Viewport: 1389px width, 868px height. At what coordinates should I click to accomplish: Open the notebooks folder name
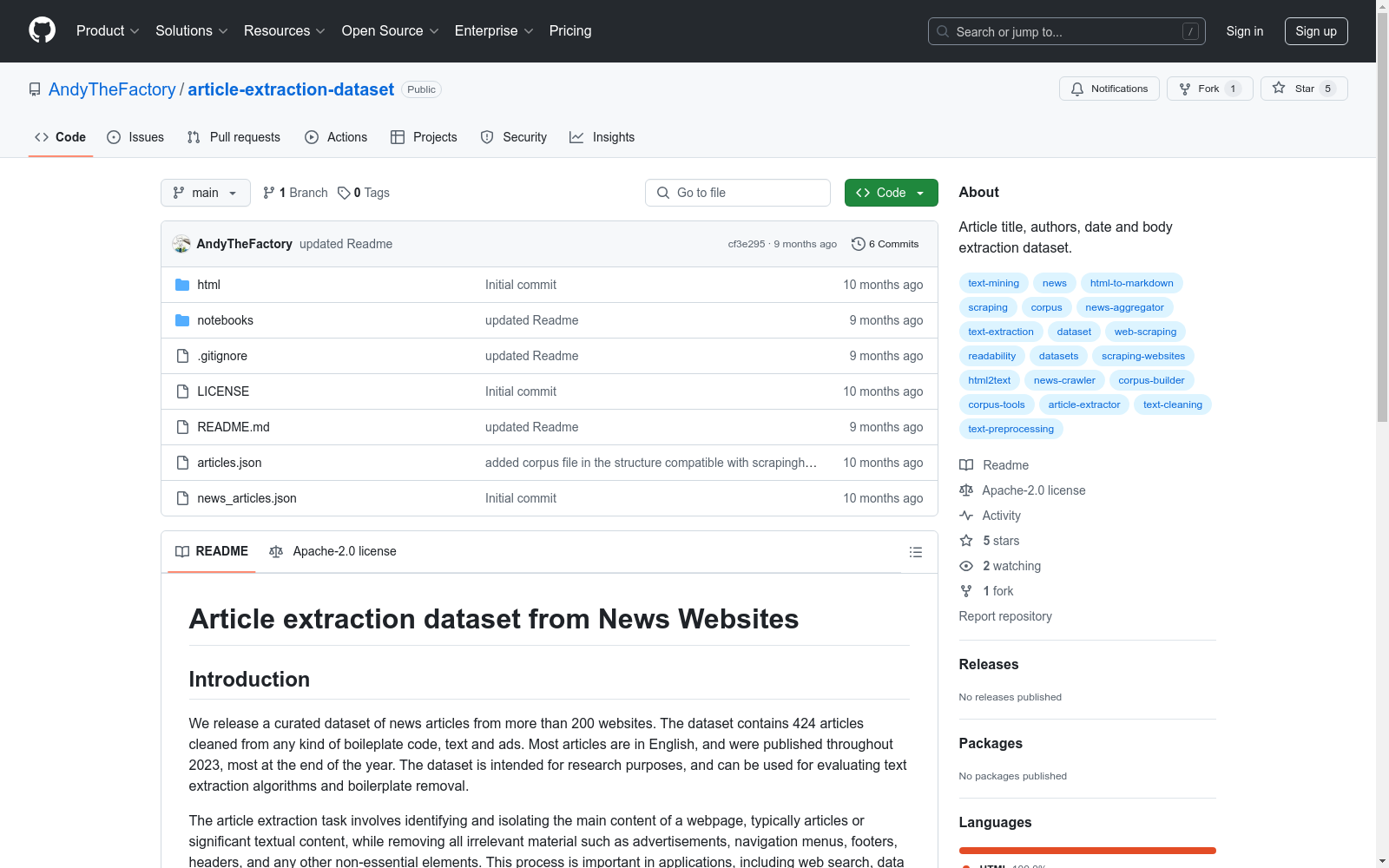[x=226, y=320]
